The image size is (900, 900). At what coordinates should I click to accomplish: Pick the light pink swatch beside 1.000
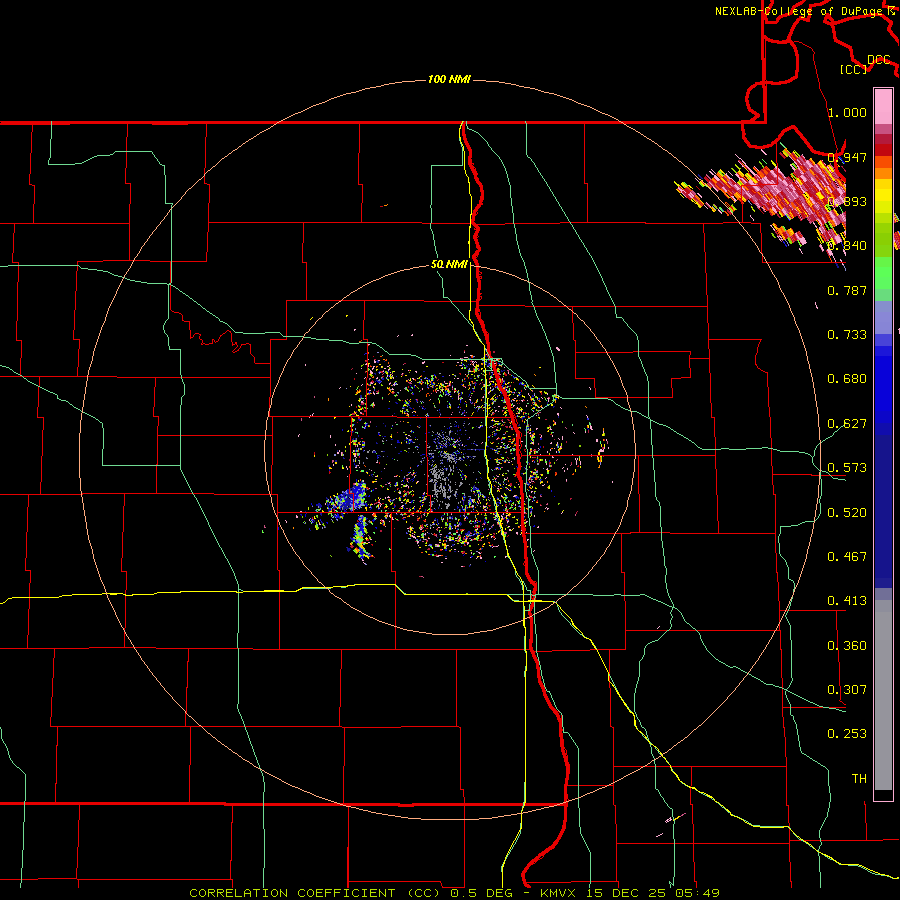pyautogui.click(x=883, y=107)
